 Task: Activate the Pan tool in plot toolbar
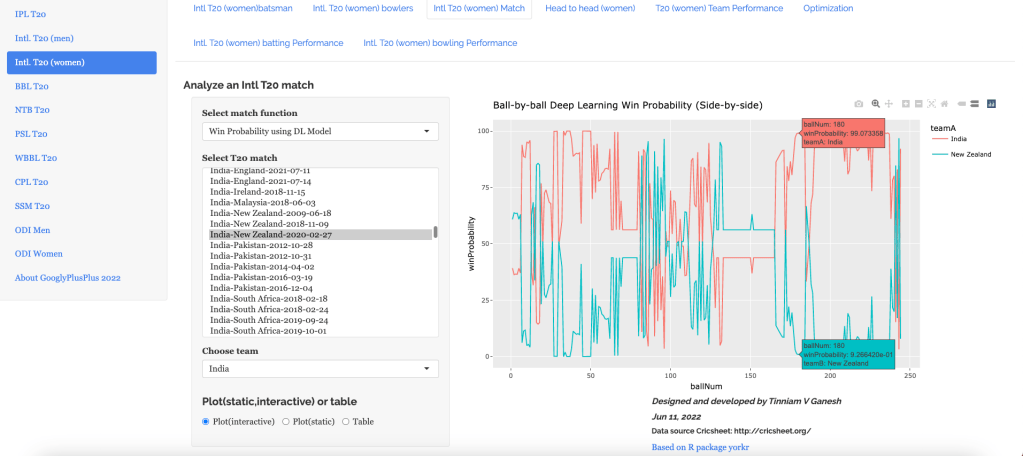[888, 104]
